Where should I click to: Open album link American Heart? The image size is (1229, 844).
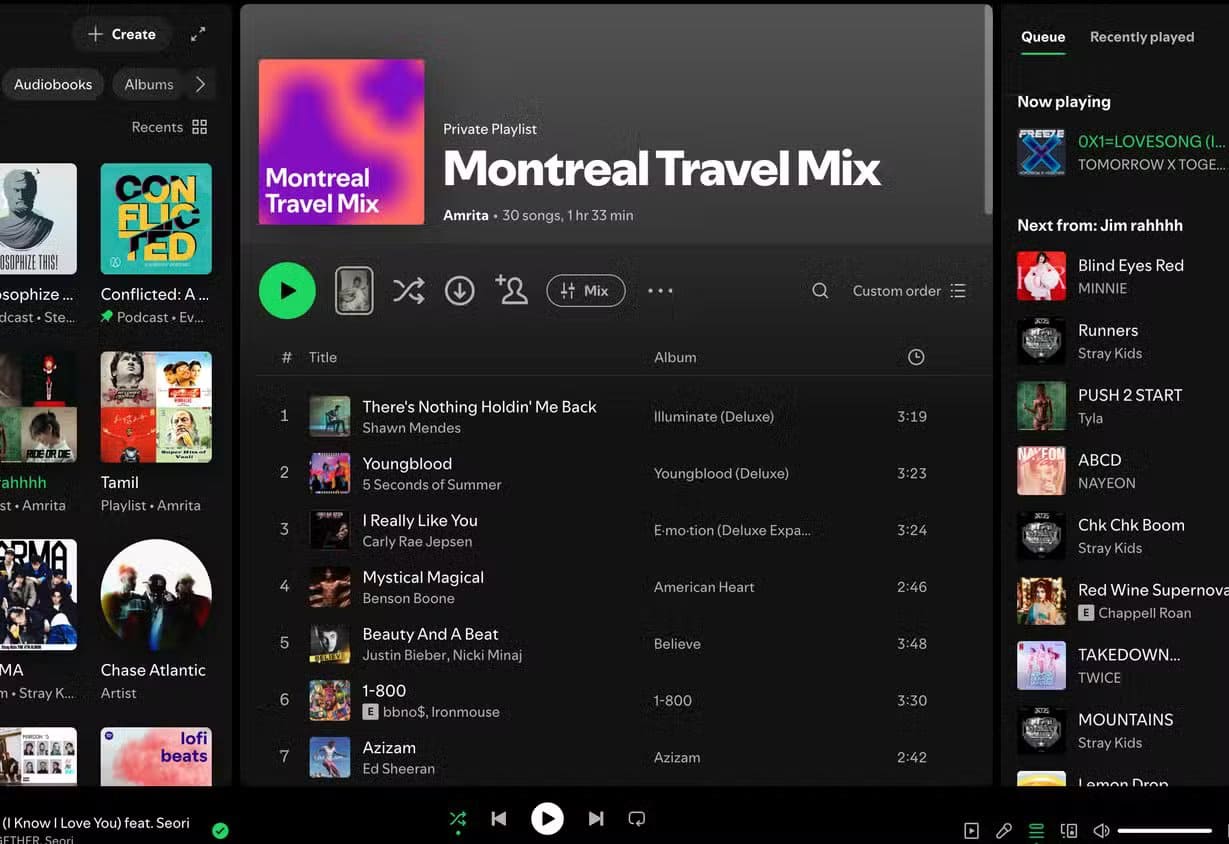pos(704,587)
